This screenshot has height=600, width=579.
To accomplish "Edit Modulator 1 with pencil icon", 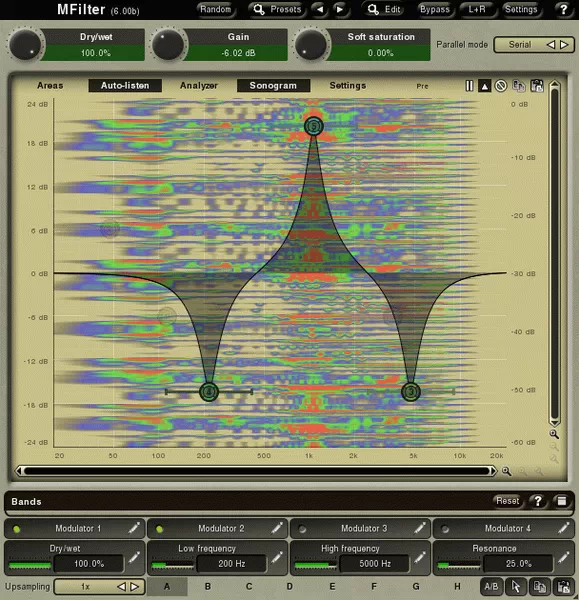I will click(134, 528).
